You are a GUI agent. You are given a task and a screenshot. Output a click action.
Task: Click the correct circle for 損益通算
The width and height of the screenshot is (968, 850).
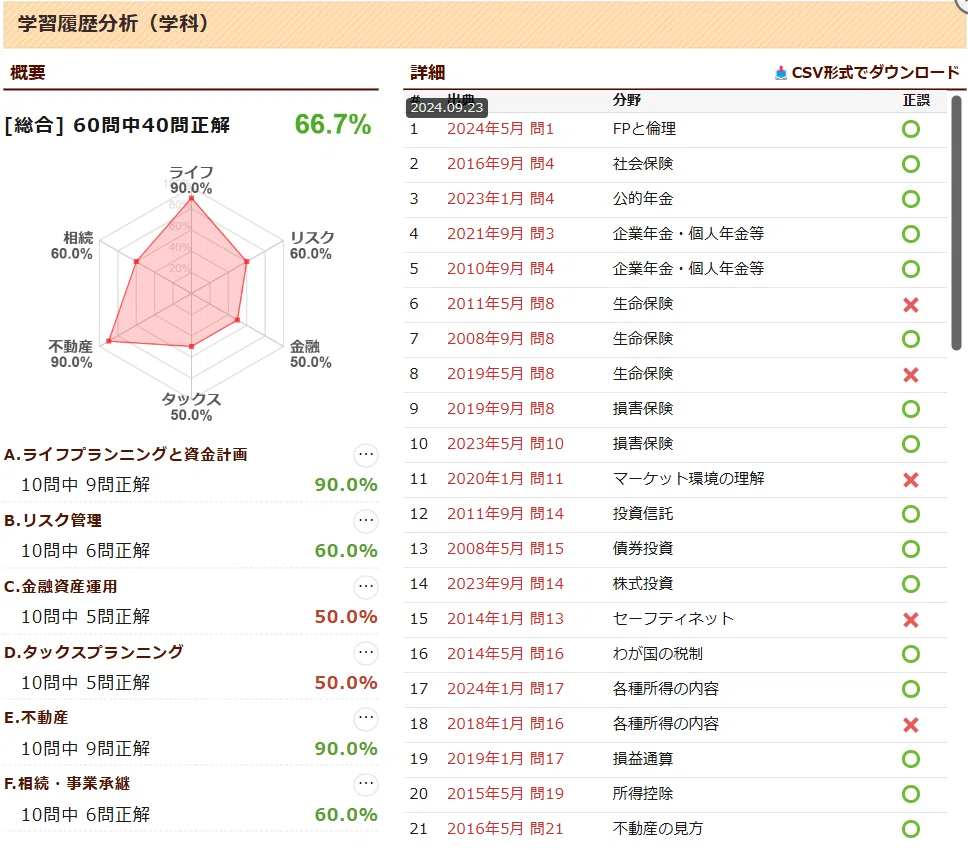[x=911, y=759]
